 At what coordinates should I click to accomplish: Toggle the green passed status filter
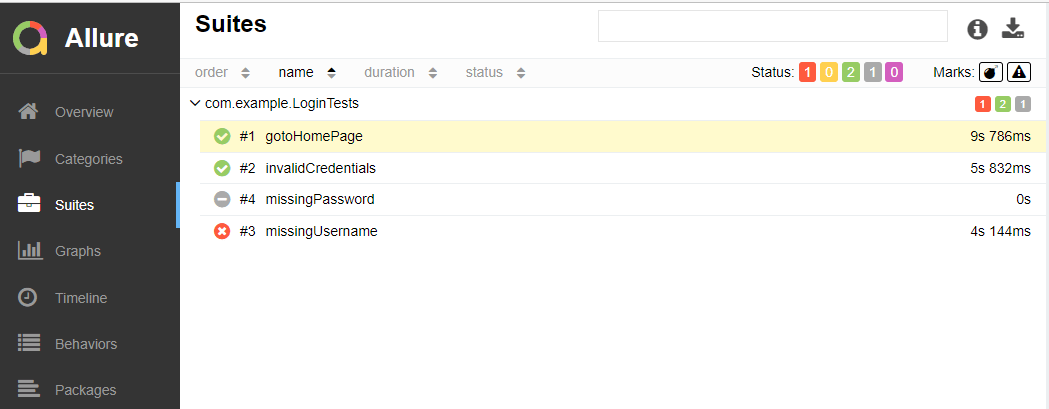click(x=850, y=72)
